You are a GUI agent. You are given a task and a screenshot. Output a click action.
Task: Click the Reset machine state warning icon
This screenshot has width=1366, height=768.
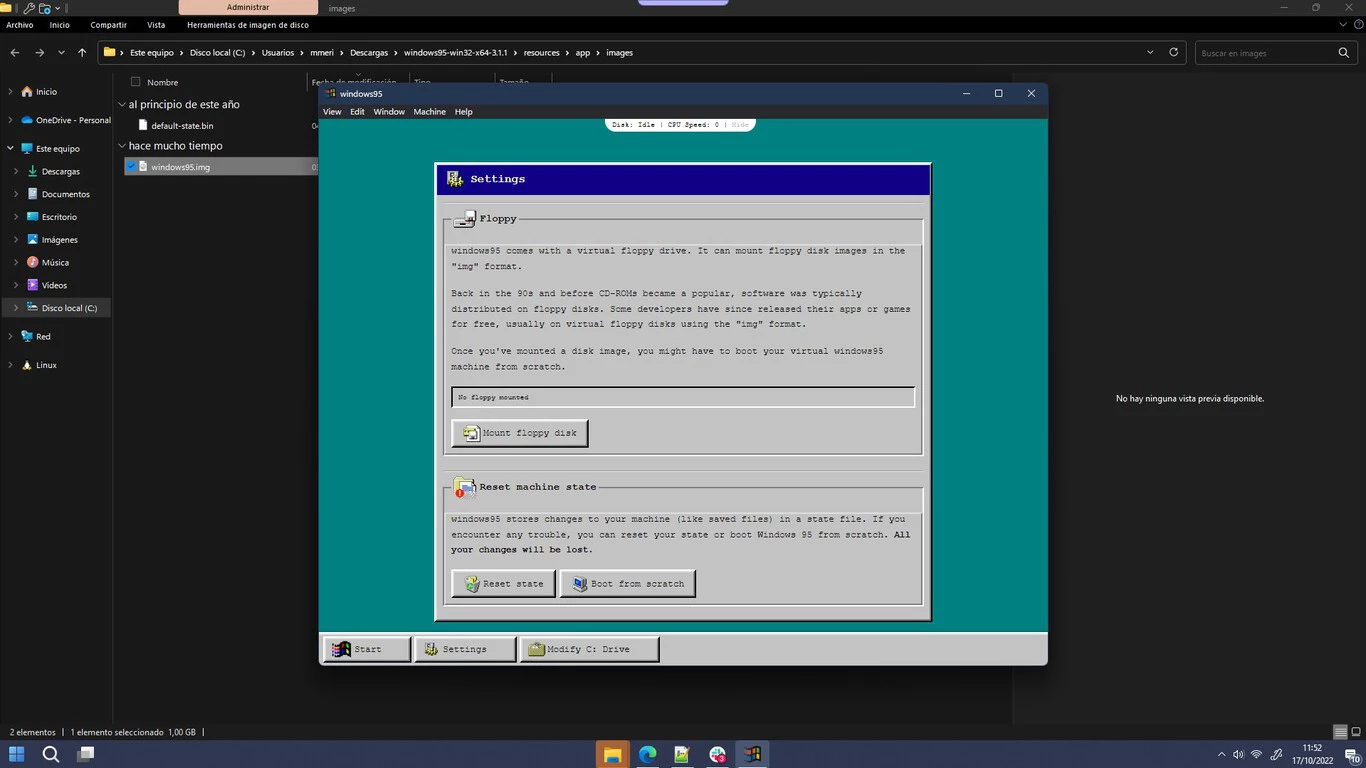464,488
